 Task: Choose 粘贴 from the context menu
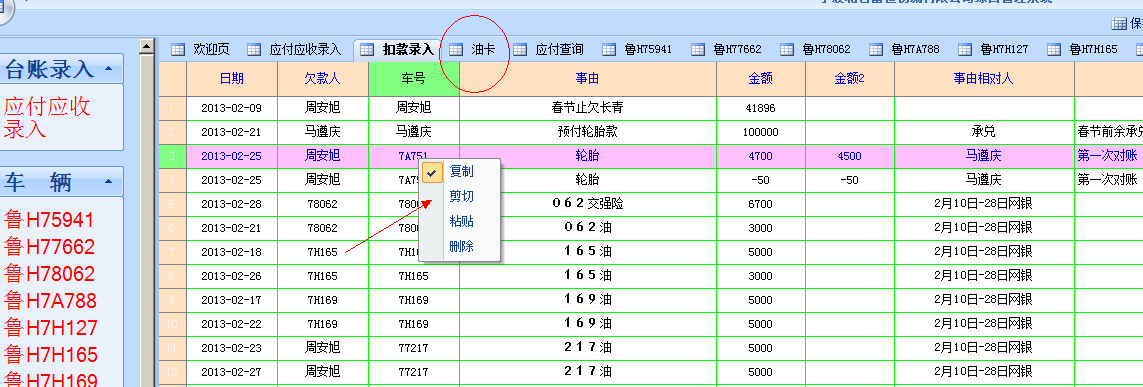pyautogui.click(x=461, y=221)
